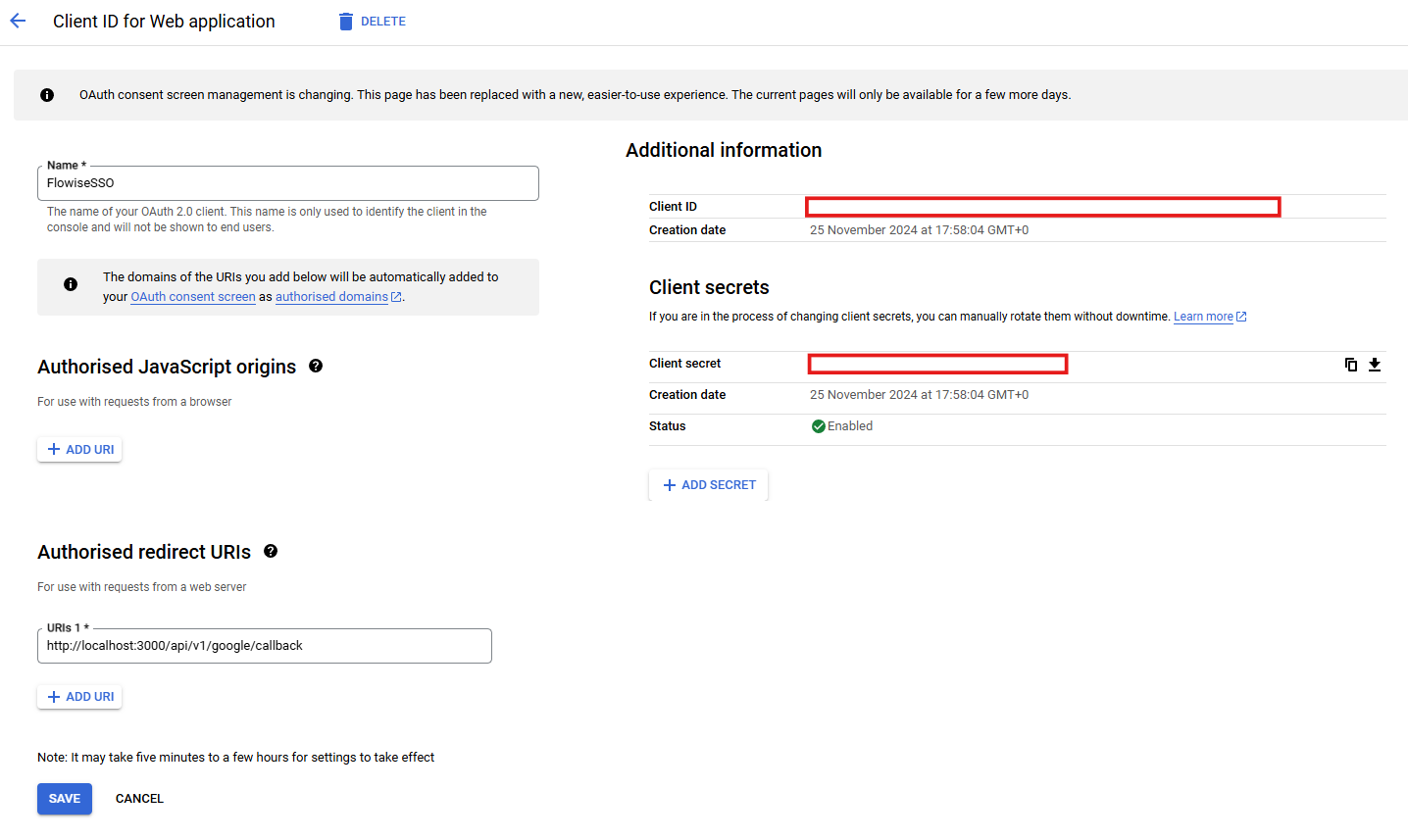Save the OAuth client changes
Viewport: 1408px width, 840px height.
click(x=65, y=799)
